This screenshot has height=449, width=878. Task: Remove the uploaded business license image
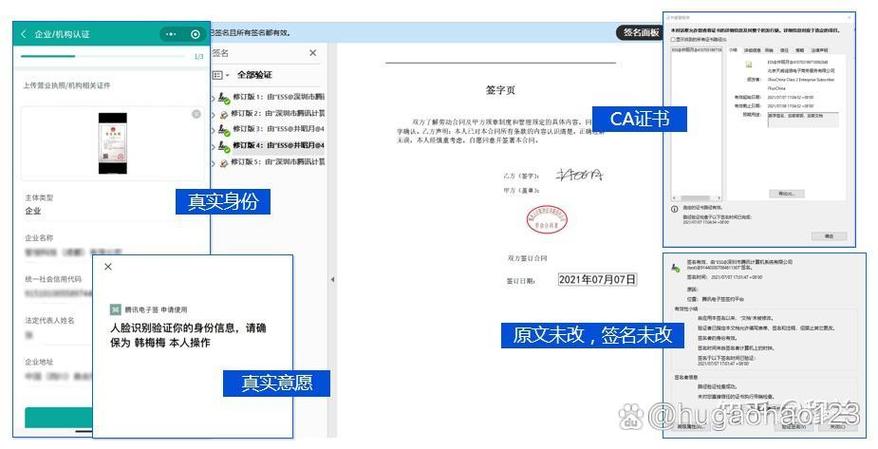[x=196, y=114]
